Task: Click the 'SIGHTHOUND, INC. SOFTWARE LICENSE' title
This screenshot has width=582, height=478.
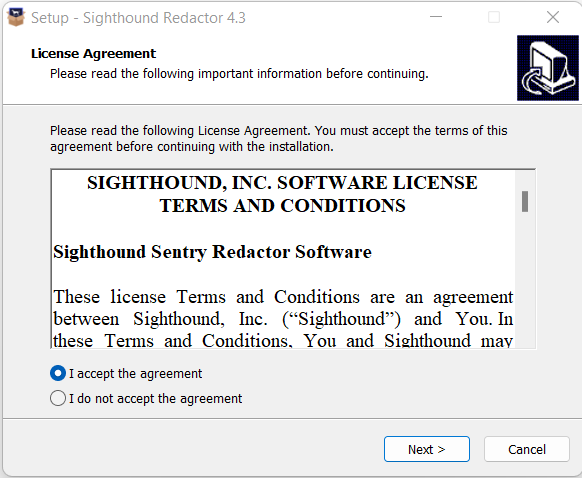Action: pos(282,183)
